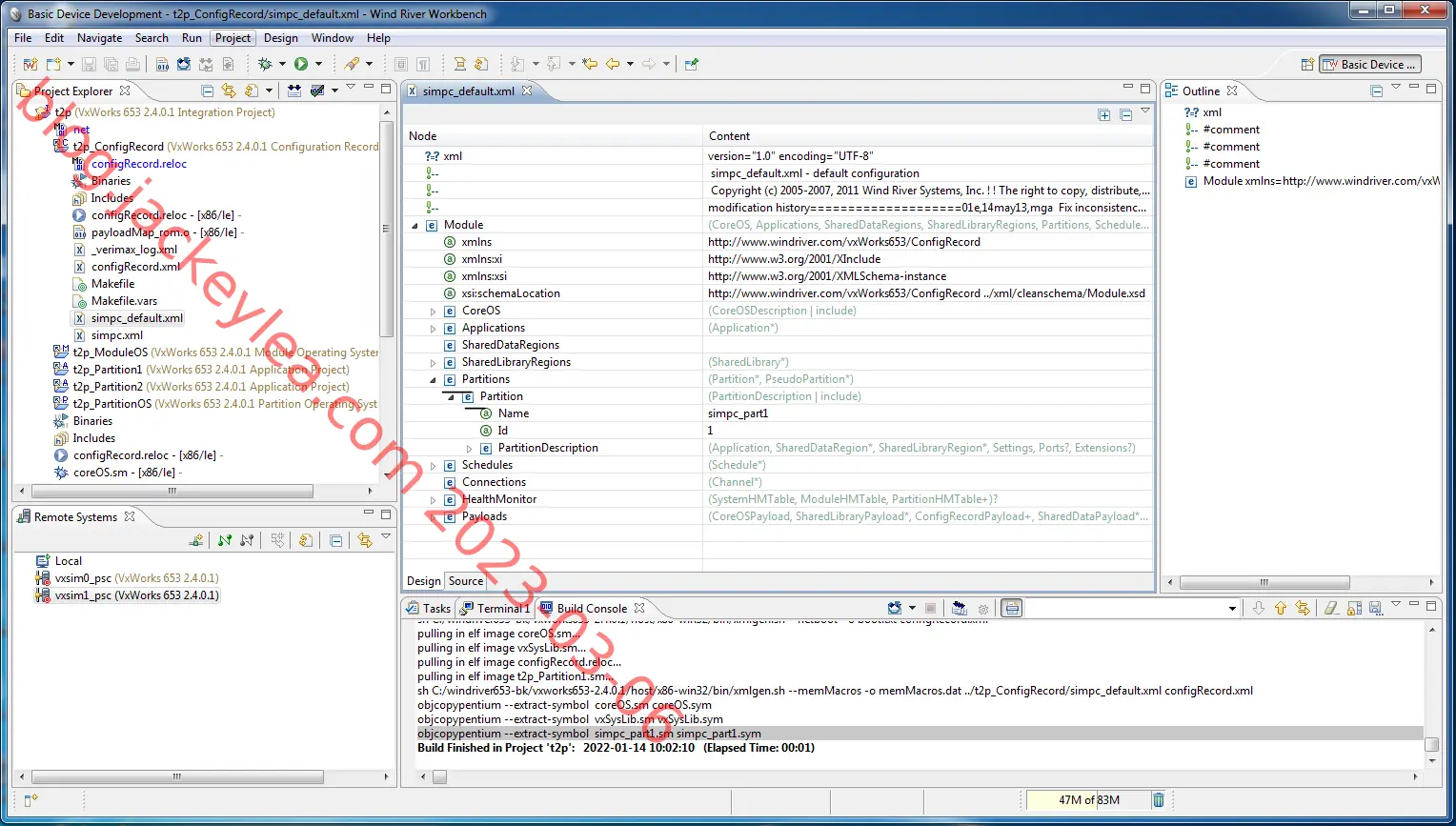Viewport: 1456px width, 826px height.
Task: Clear the Build Console output
Action: (x=1331, y=608)
